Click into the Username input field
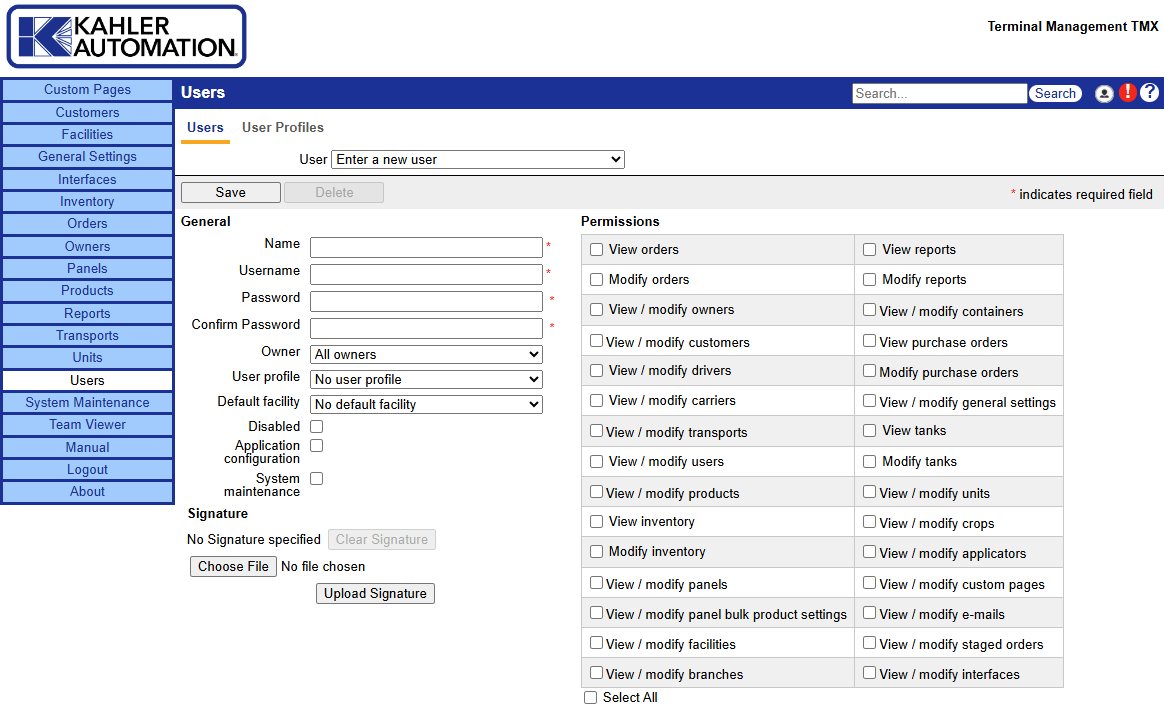The width and height of the screenshot is (1164, 717). [426, 274]
